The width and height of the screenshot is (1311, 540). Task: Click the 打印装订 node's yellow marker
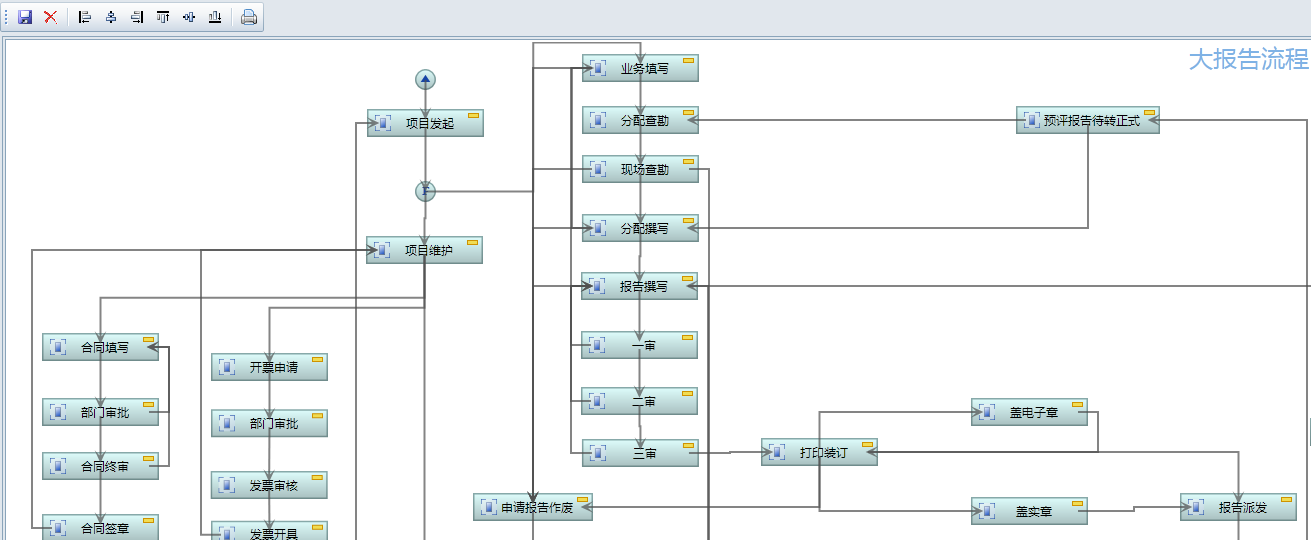[x=867, y=445]
